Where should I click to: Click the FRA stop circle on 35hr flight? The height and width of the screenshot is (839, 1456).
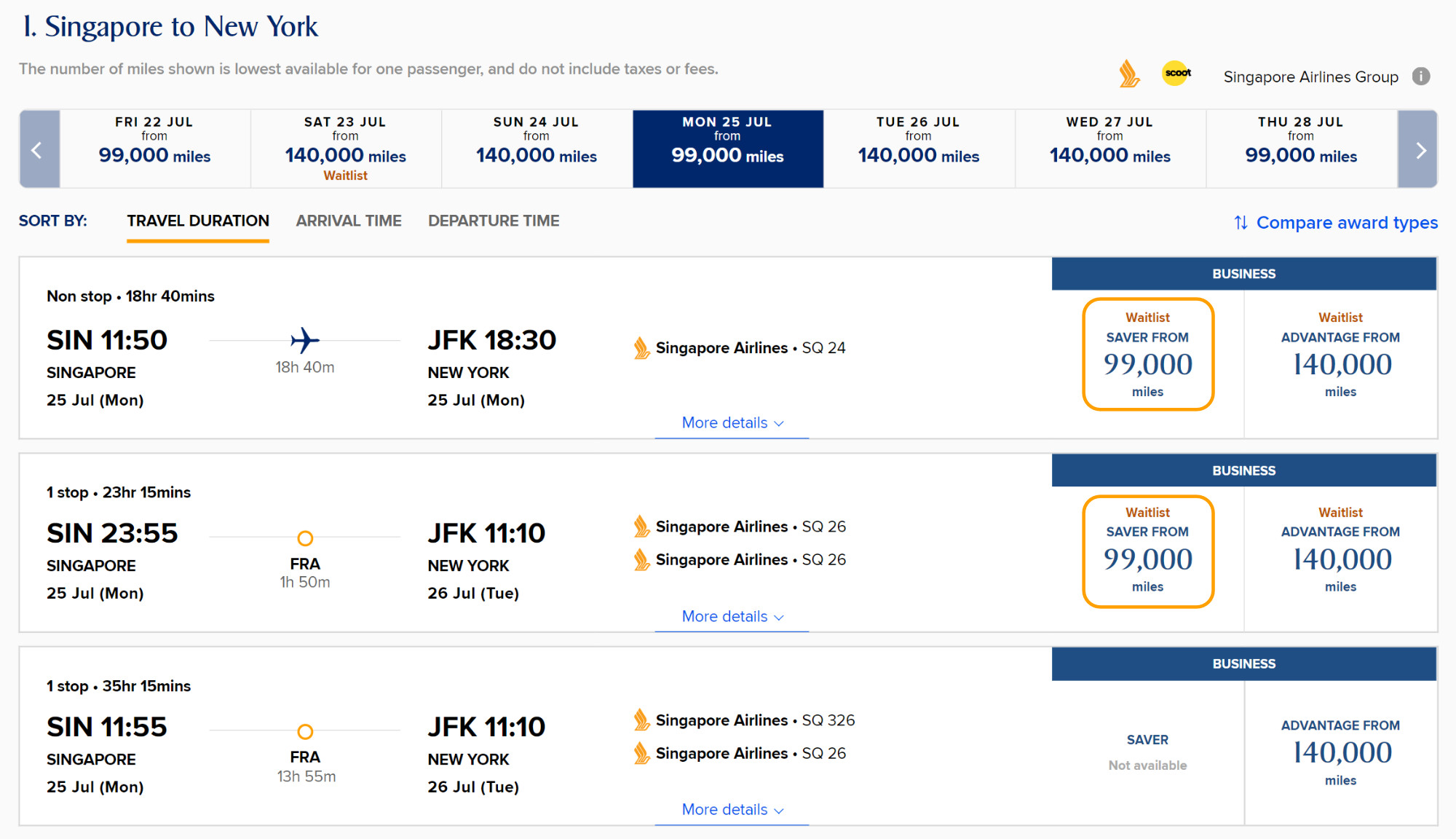305,731
